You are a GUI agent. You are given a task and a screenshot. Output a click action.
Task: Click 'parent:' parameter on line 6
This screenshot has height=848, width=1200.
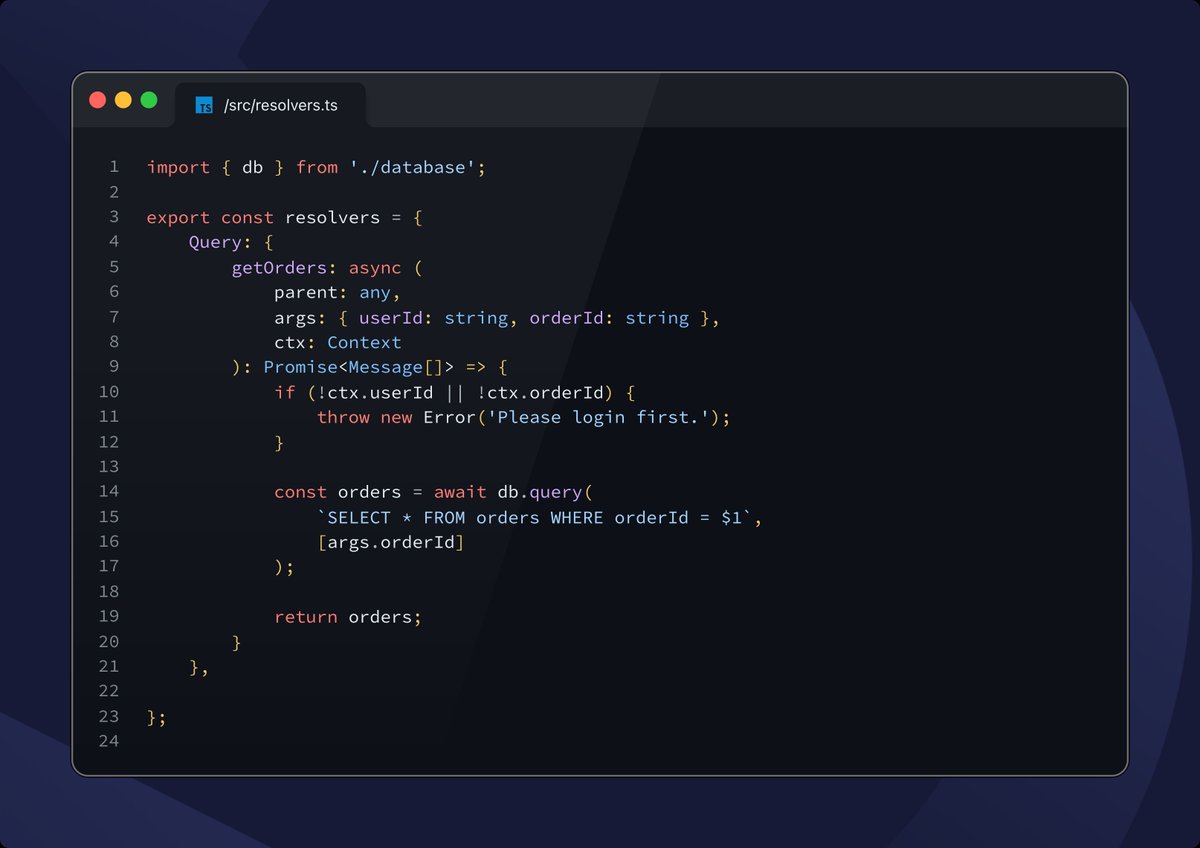coord(311,292)
